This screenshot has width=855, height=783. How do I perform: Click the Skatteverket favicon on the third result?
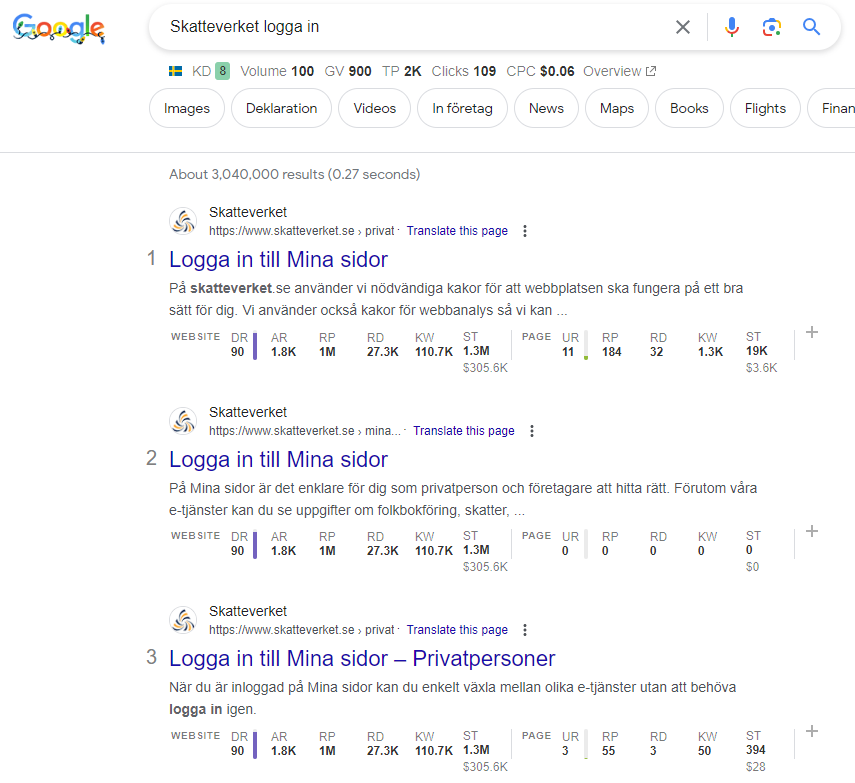183,619
